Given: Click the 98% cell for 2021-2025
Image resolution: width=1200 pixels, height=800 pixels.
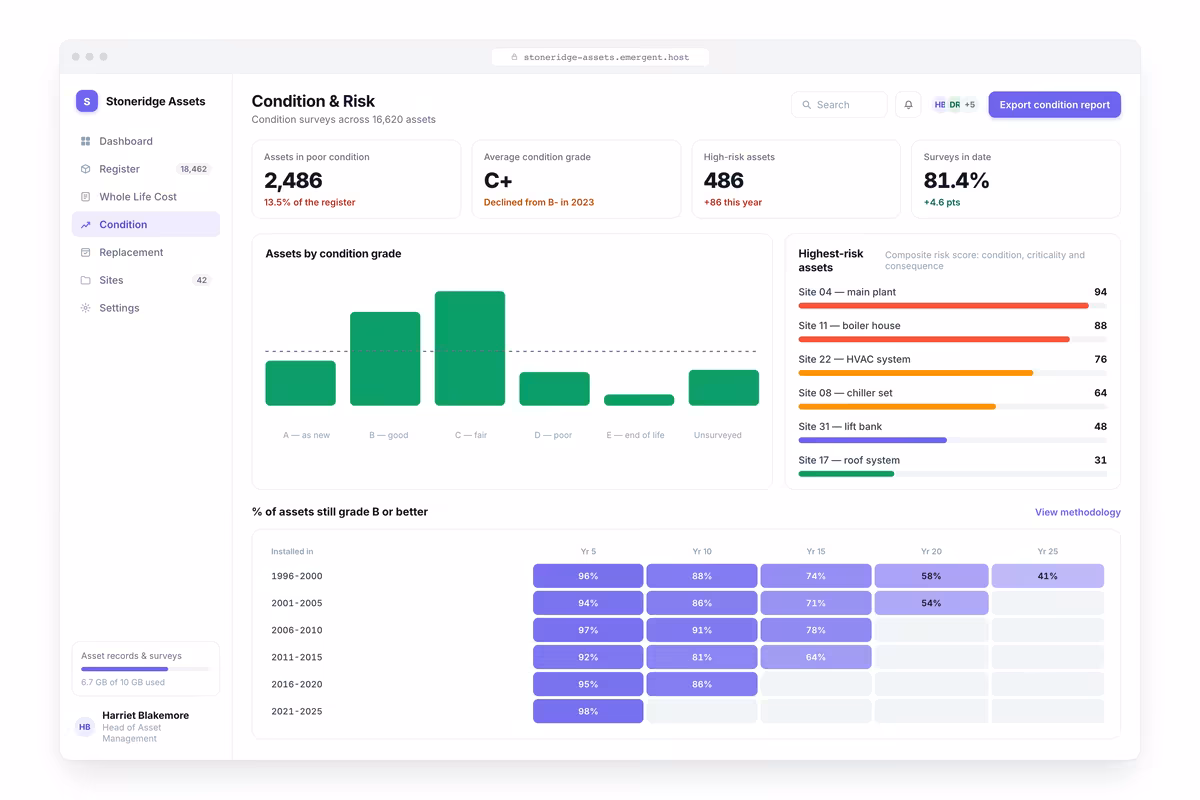Looking at the screenshot, I should click(588, 711).
